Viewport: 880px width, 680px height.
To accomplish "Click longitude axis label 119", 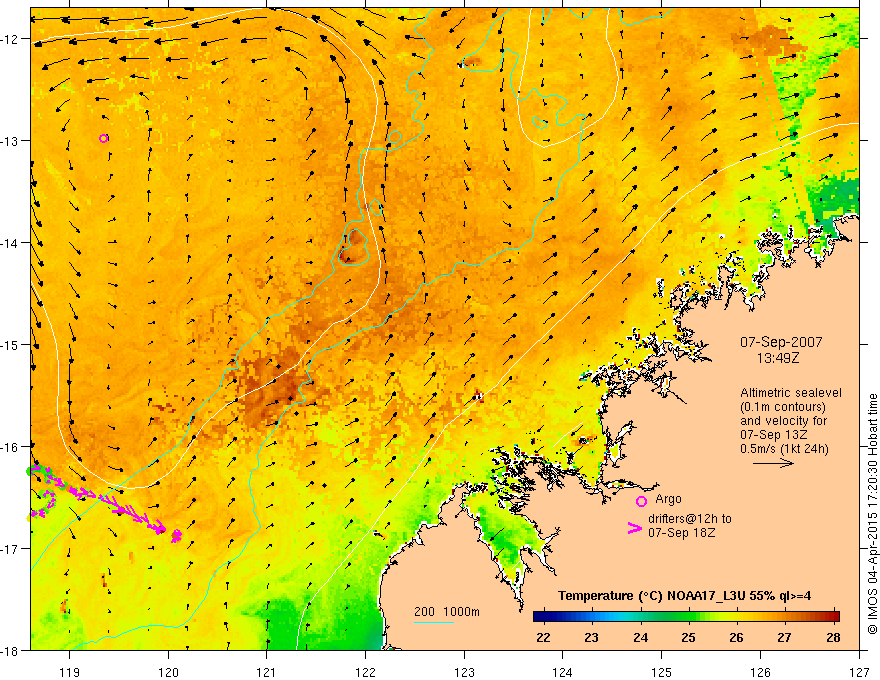I will [70, 672].
